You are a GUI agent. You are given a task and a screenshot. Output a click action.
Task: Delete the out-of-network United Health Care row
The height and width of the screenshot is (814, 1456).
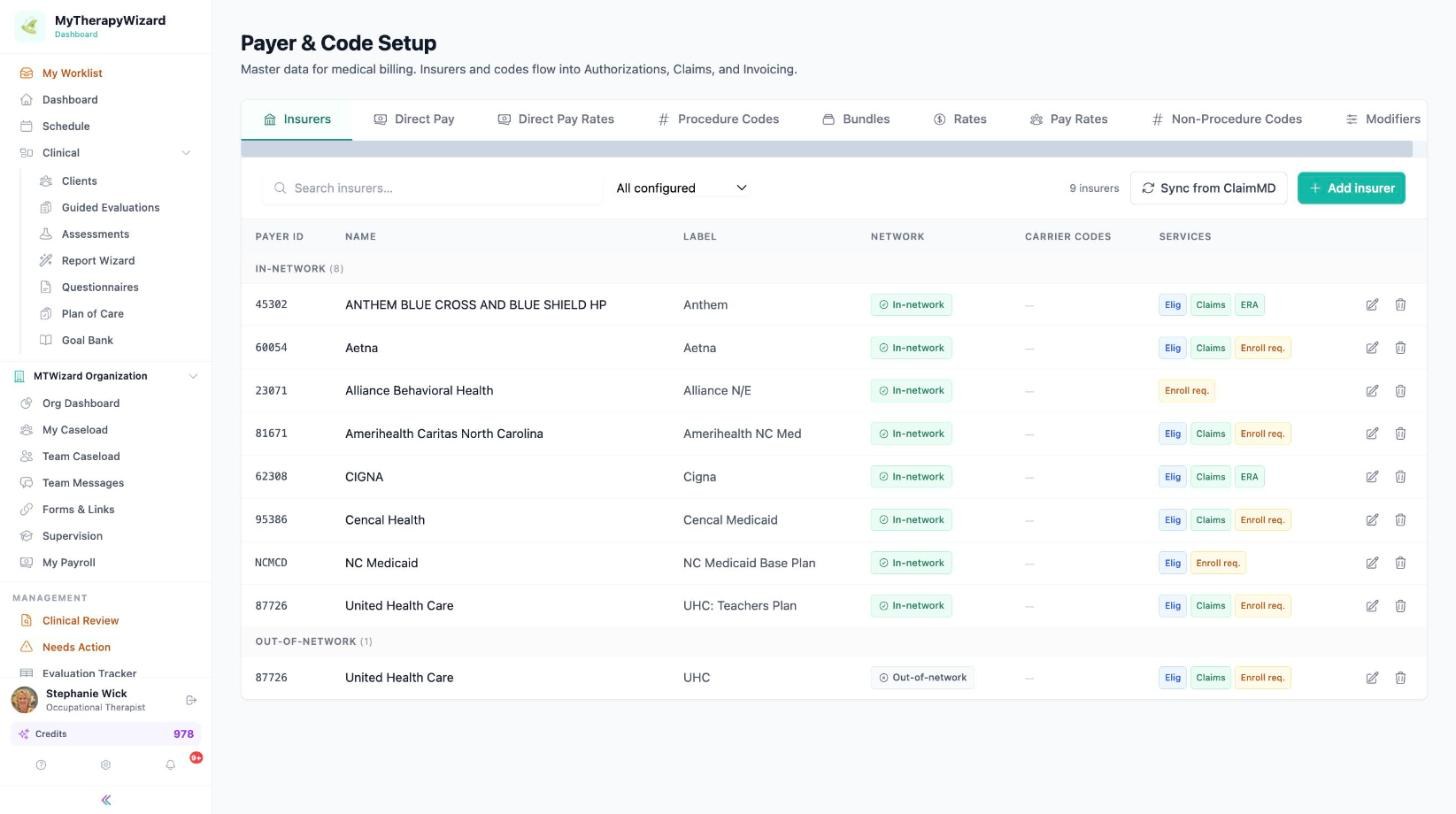(x=1400, y=678)
